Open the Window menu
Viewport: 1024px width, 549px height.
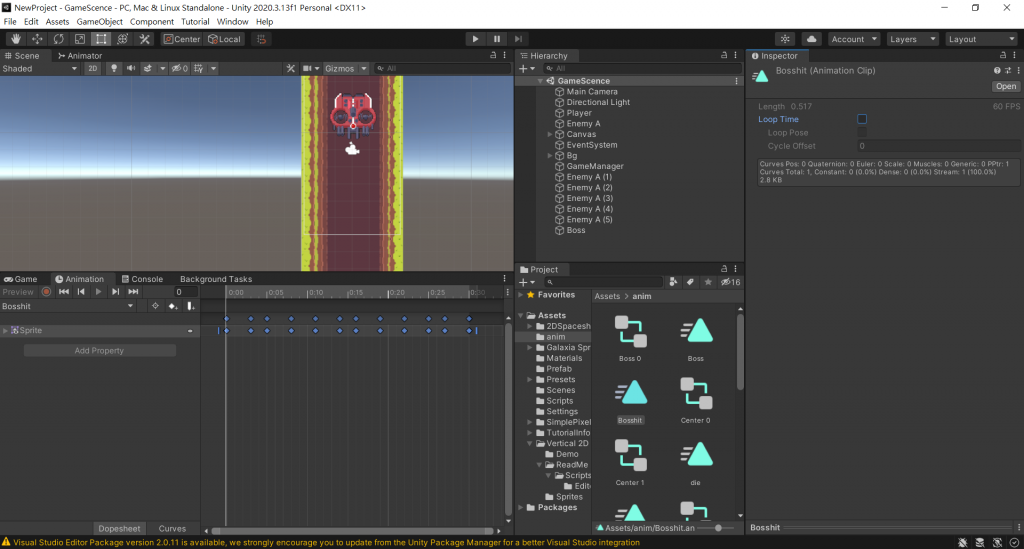tap(232, 22)
